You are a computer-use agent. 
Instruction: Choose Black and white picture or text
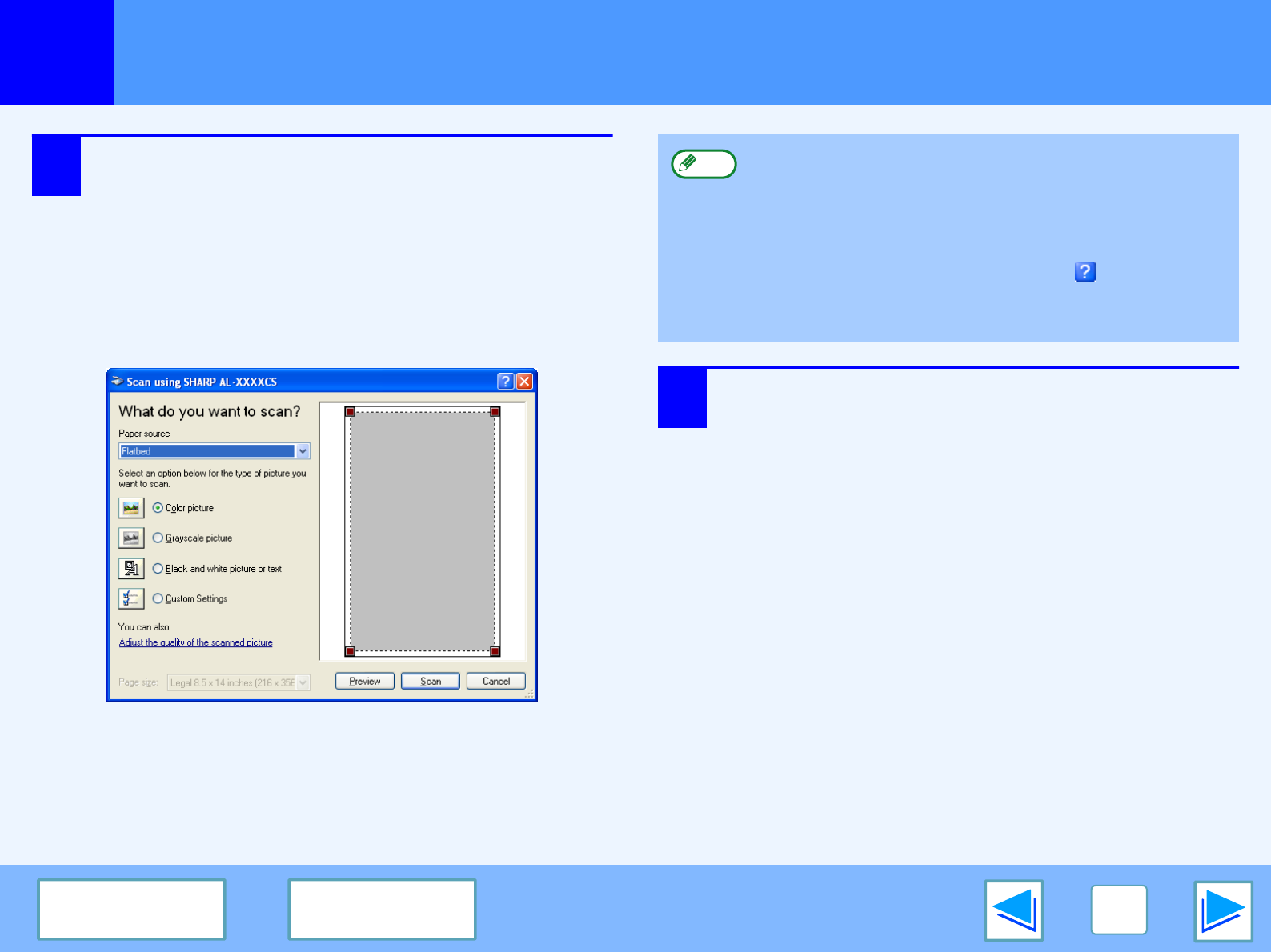158,569
